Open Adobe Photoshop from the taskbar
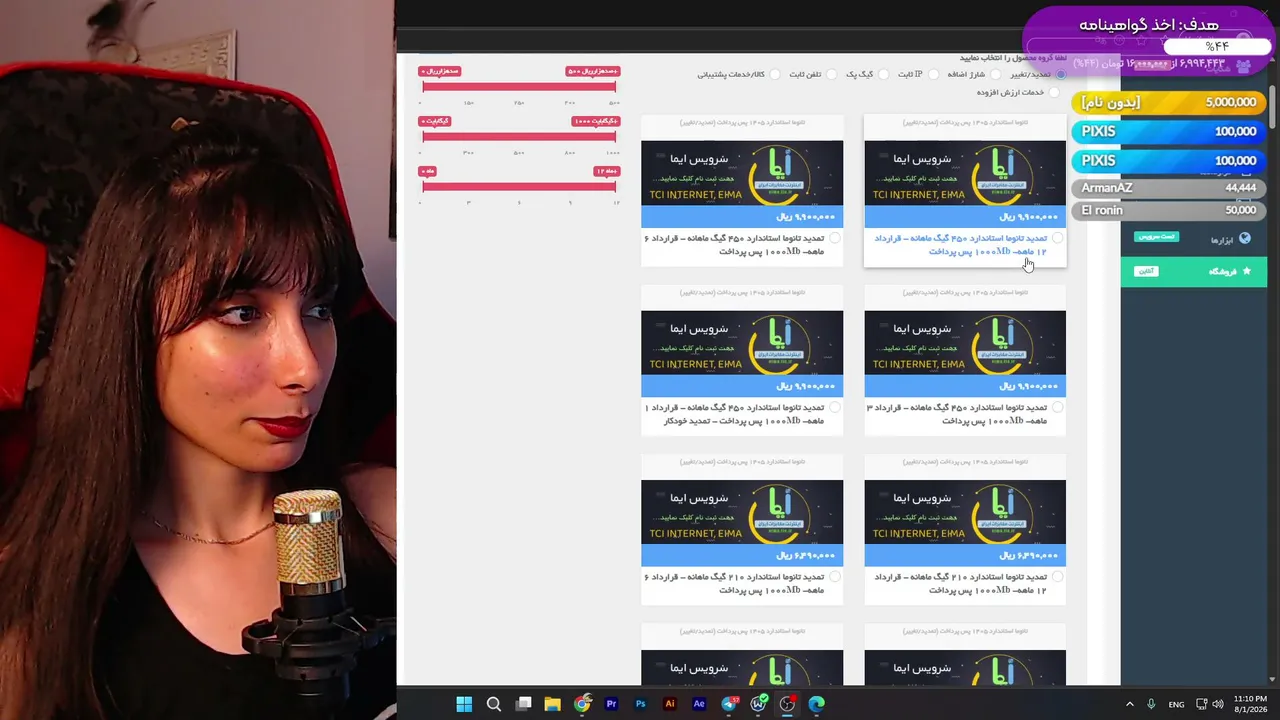 (641, 704)
